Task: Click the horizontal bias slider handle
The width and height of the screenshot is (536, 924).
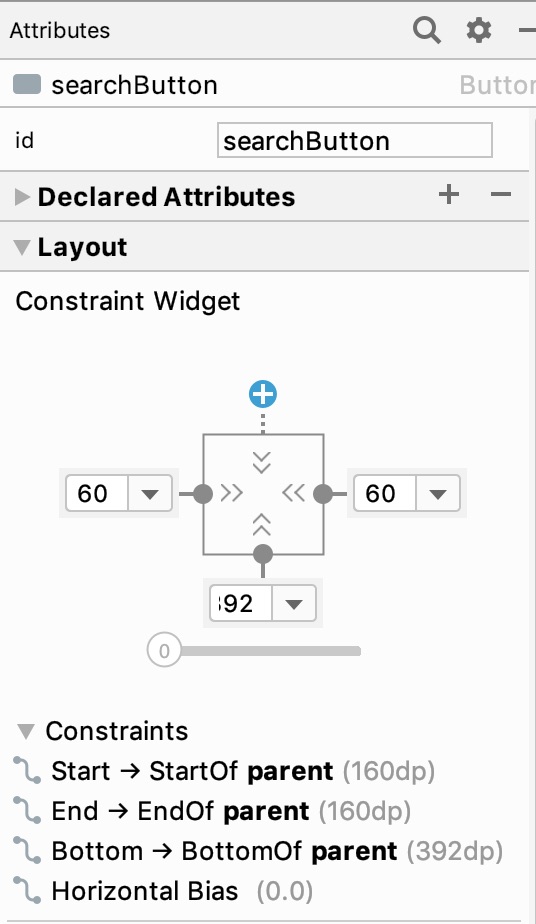Action: pyautogui.click(x=164, y=651)
